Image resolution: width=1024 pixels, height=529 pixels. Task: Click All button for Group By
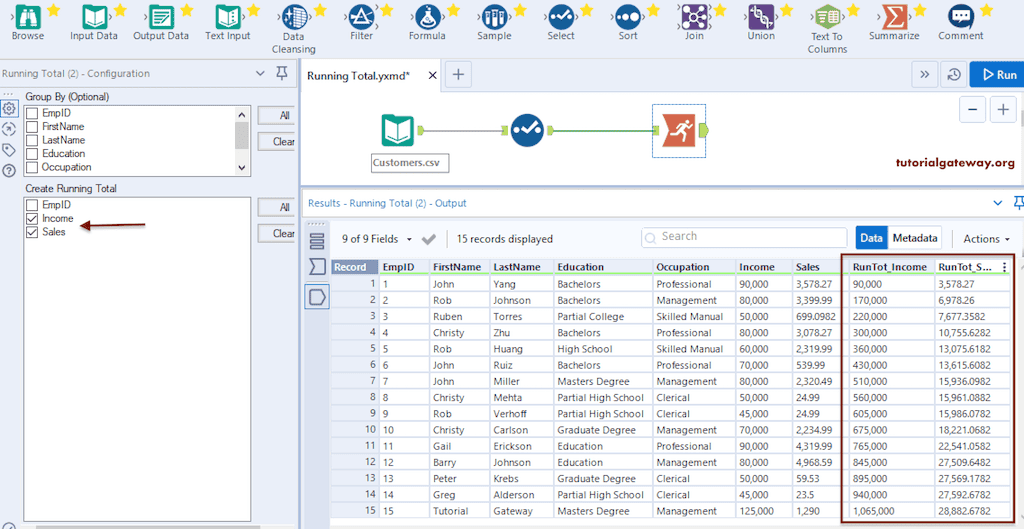point(277,116)
